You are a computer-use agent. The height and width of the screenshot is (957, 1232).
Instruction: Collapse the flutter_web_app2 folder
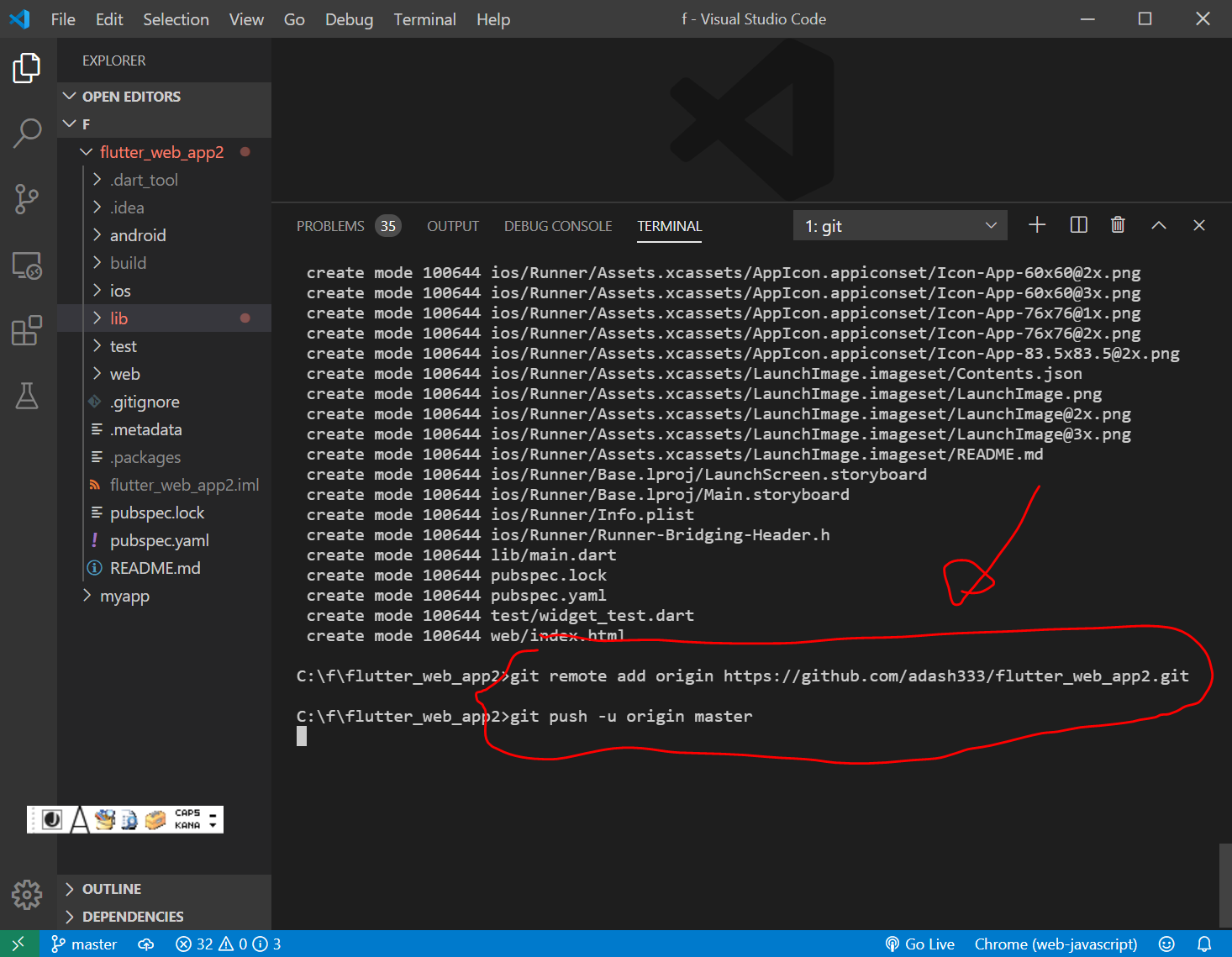(164, 152)
